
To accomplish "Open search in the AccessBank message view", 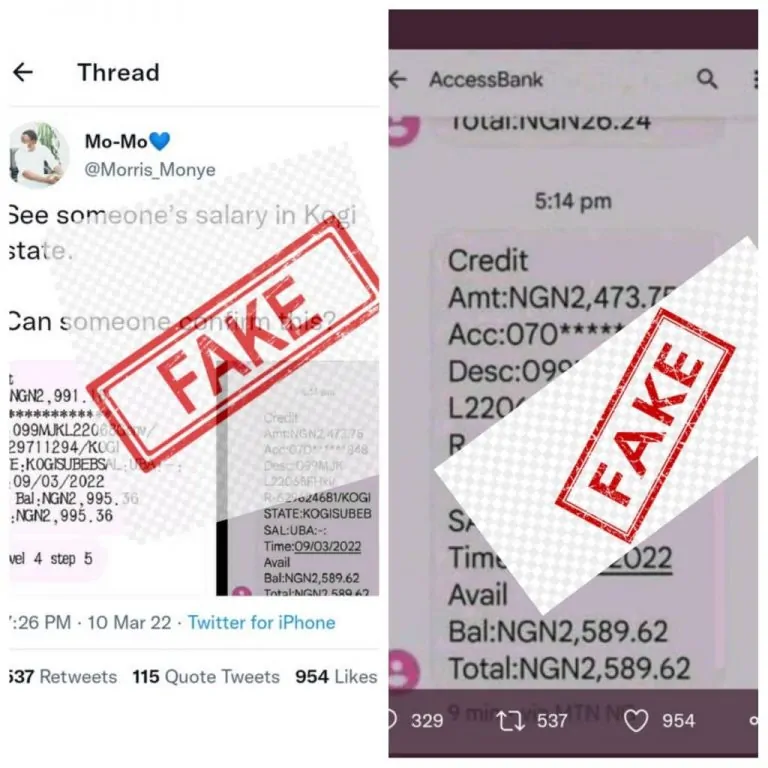I will [x=707, y=78].
